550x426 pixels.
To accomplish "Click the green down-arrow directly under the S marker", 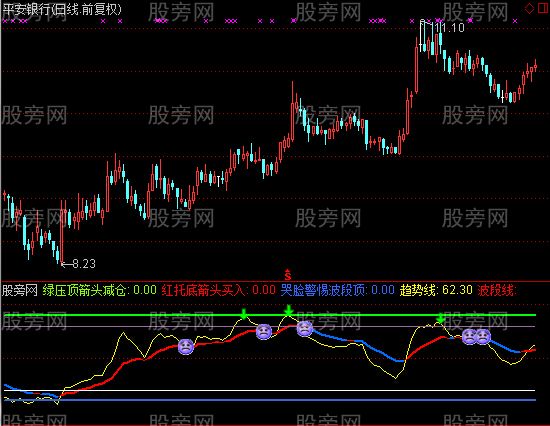I will [288, 311].
